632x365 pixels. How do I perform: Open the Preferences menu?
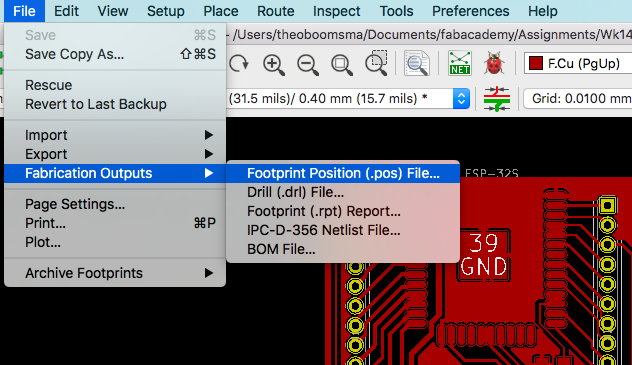click(470, 11)
